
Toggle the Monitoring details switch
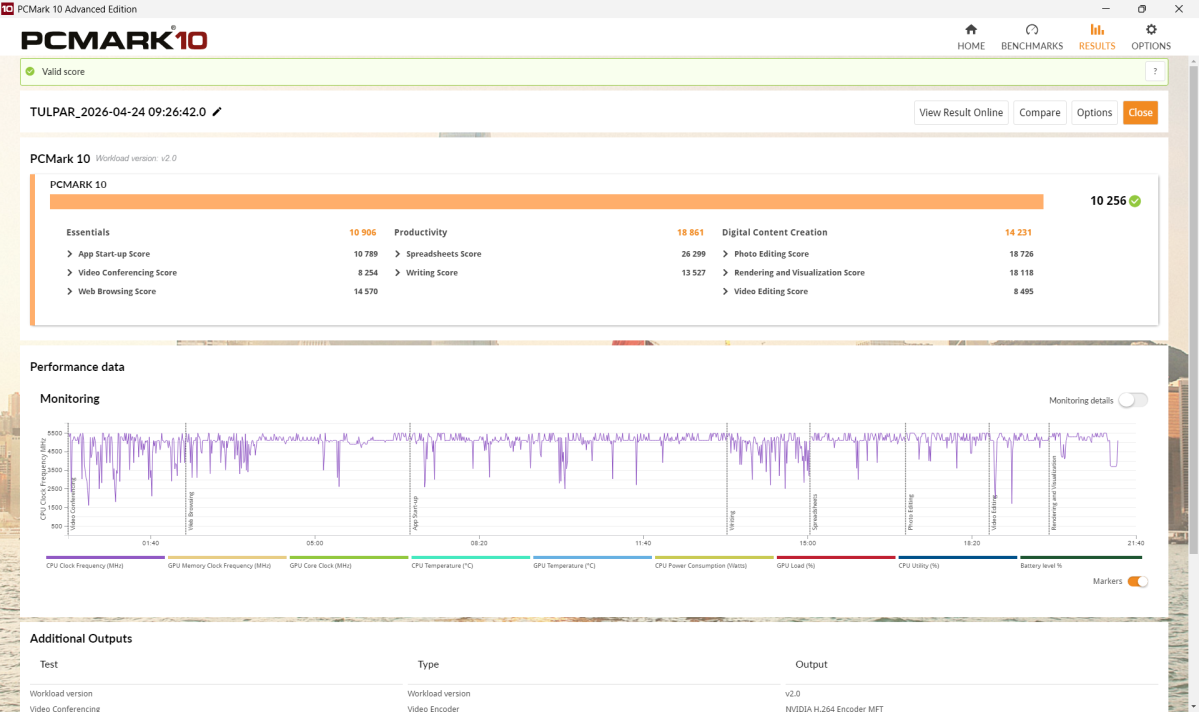coord(1132,400)
